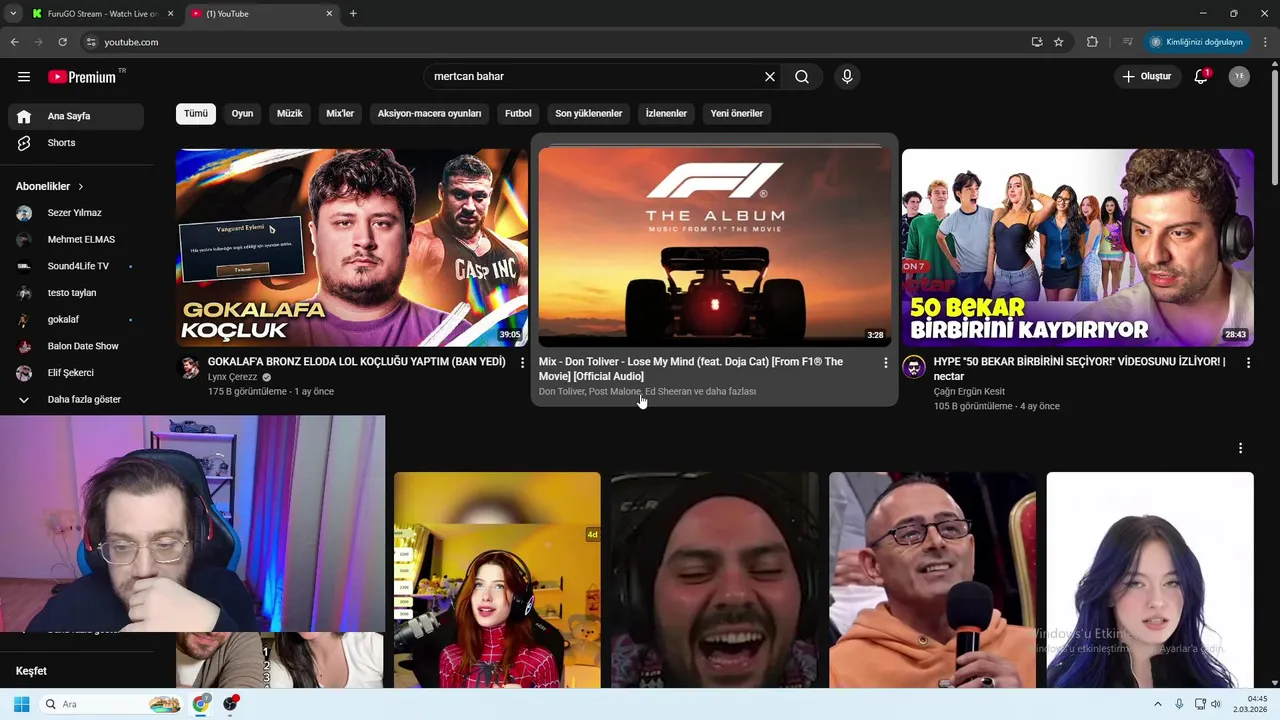The height and width of the screenshot is (720, 1280).
Task: Open more options for GOKALAF'A BRONZ video
Action: (x=522, y=363)
